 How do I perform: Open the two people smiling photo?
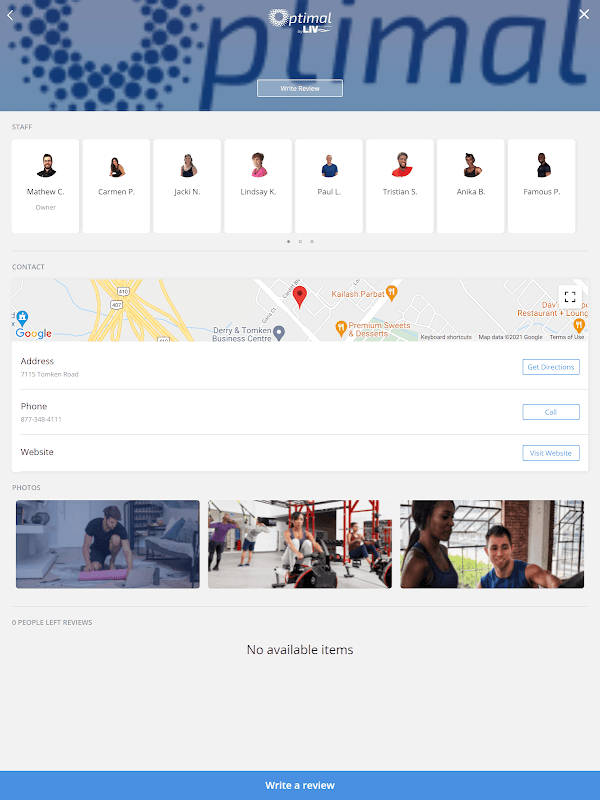[x=492, y=544]
